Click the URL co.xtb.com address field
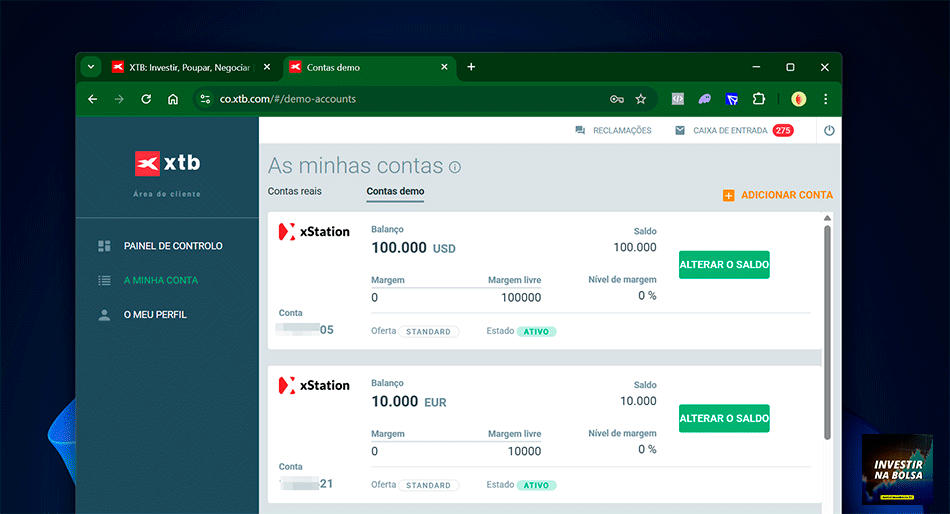Screen dimensions: 950x514 (288, 99)
